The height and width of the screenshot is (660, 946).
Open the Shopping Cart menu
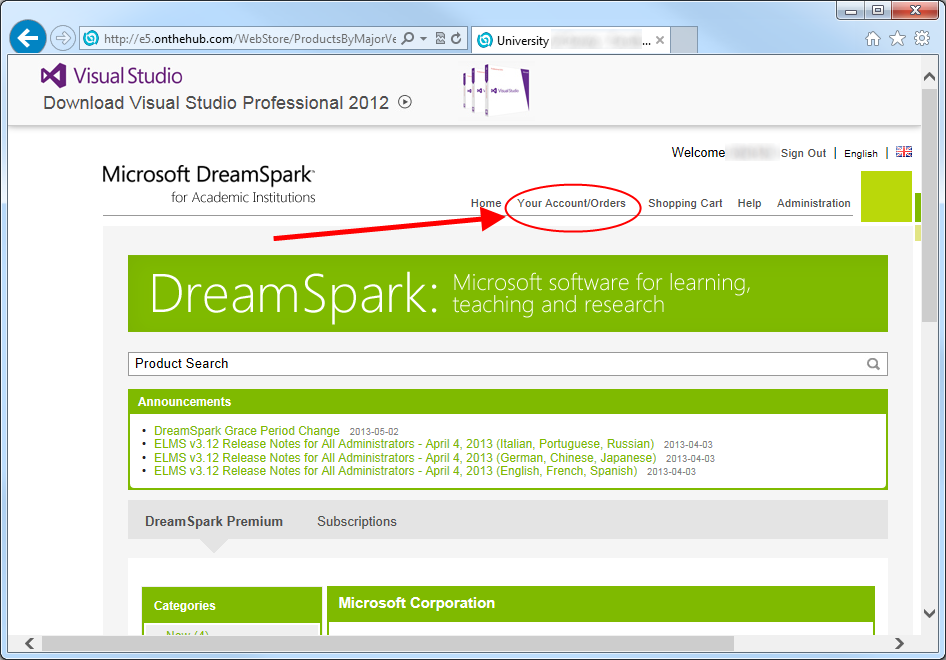(x=685, y=203)
